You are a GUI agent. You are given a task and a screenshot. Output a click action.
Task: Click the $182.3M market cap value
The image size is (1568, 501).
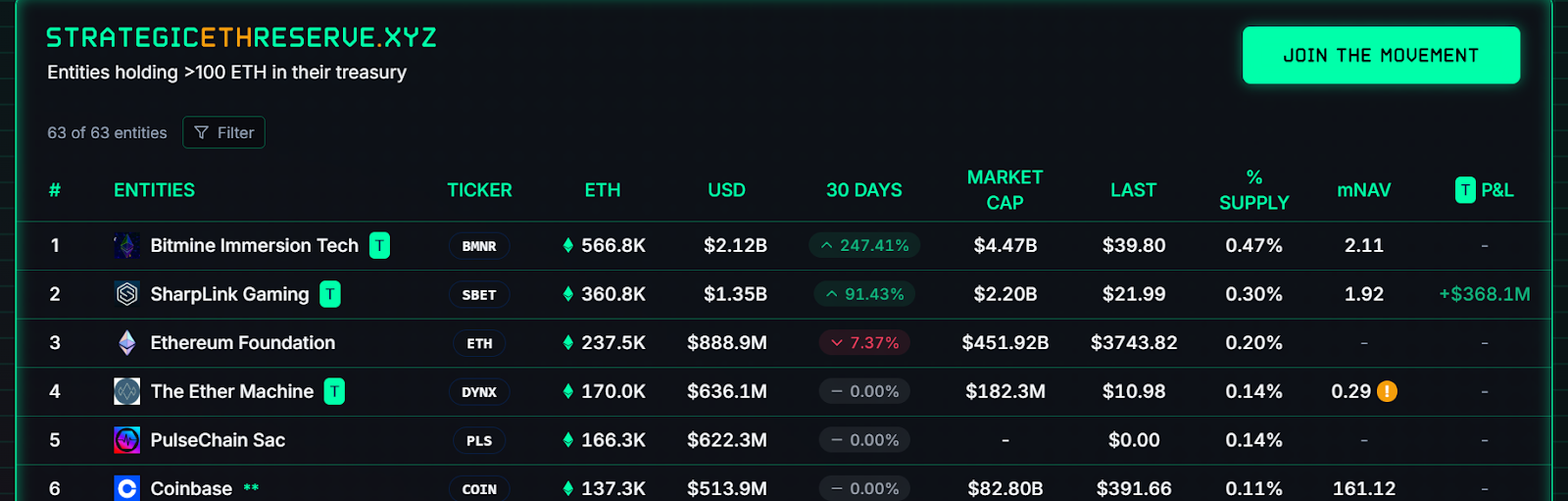click(x=1005, y=391)
